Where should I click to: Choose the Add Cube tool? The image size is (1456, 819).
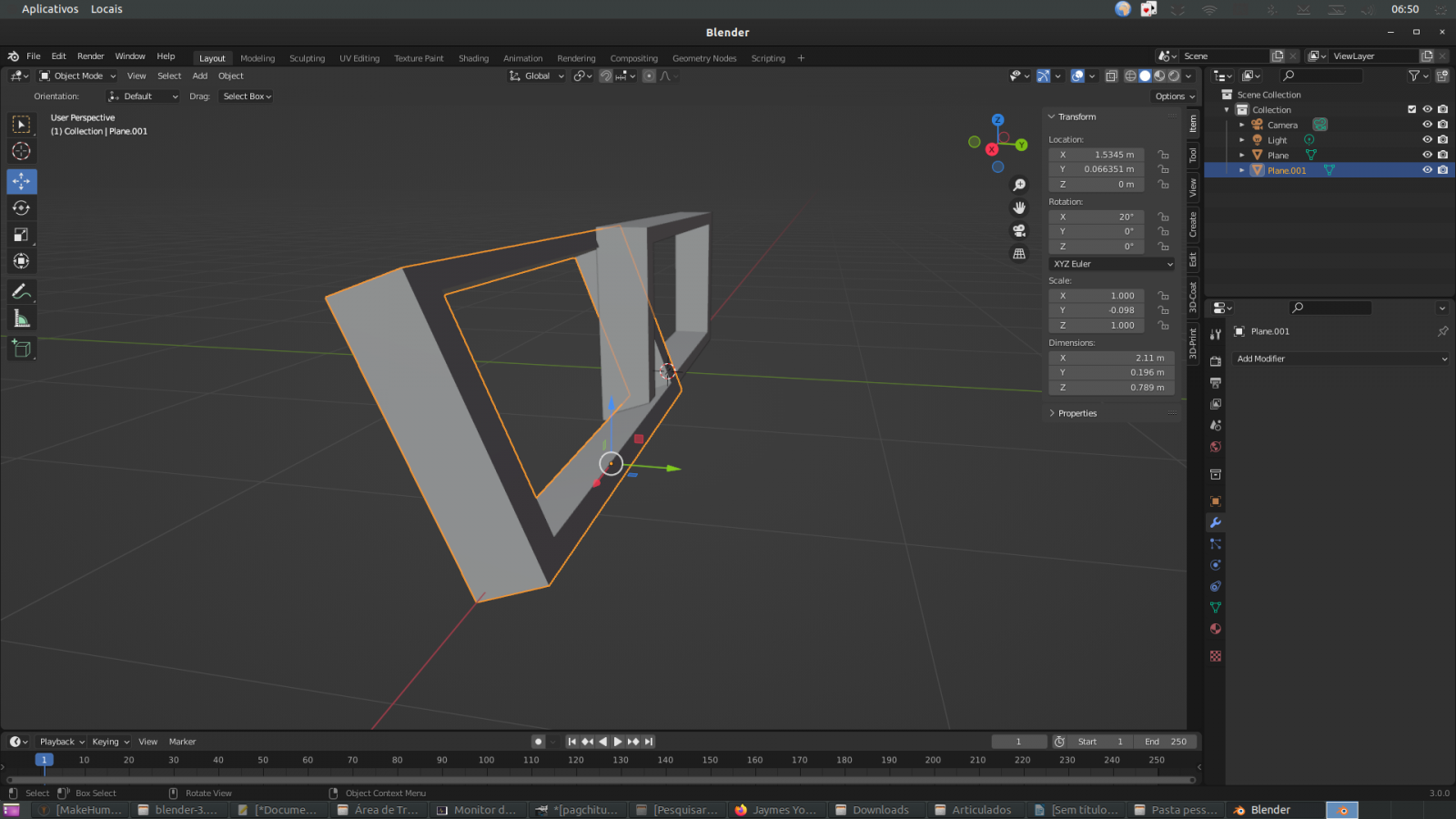(x=22, y=348)
